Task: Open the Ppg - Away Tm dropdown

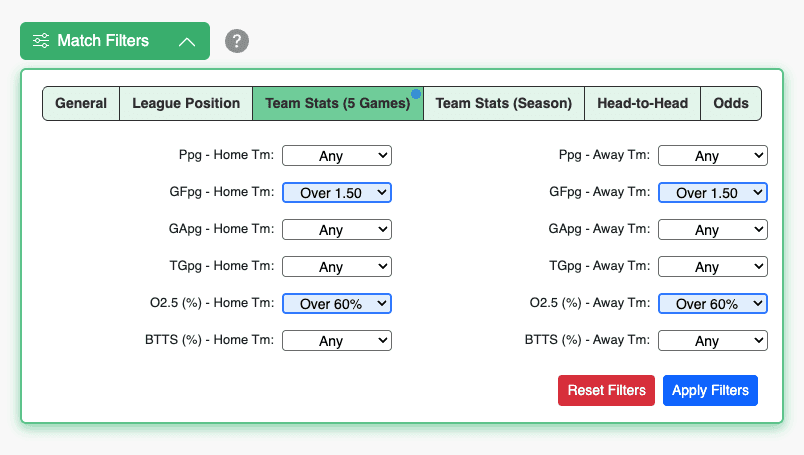Action: 713,155
